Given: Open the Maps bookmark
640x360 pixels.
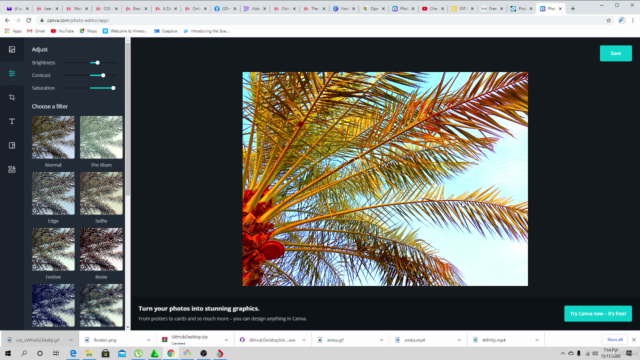Looking at the screenshot, I should [x=88, y=31].
